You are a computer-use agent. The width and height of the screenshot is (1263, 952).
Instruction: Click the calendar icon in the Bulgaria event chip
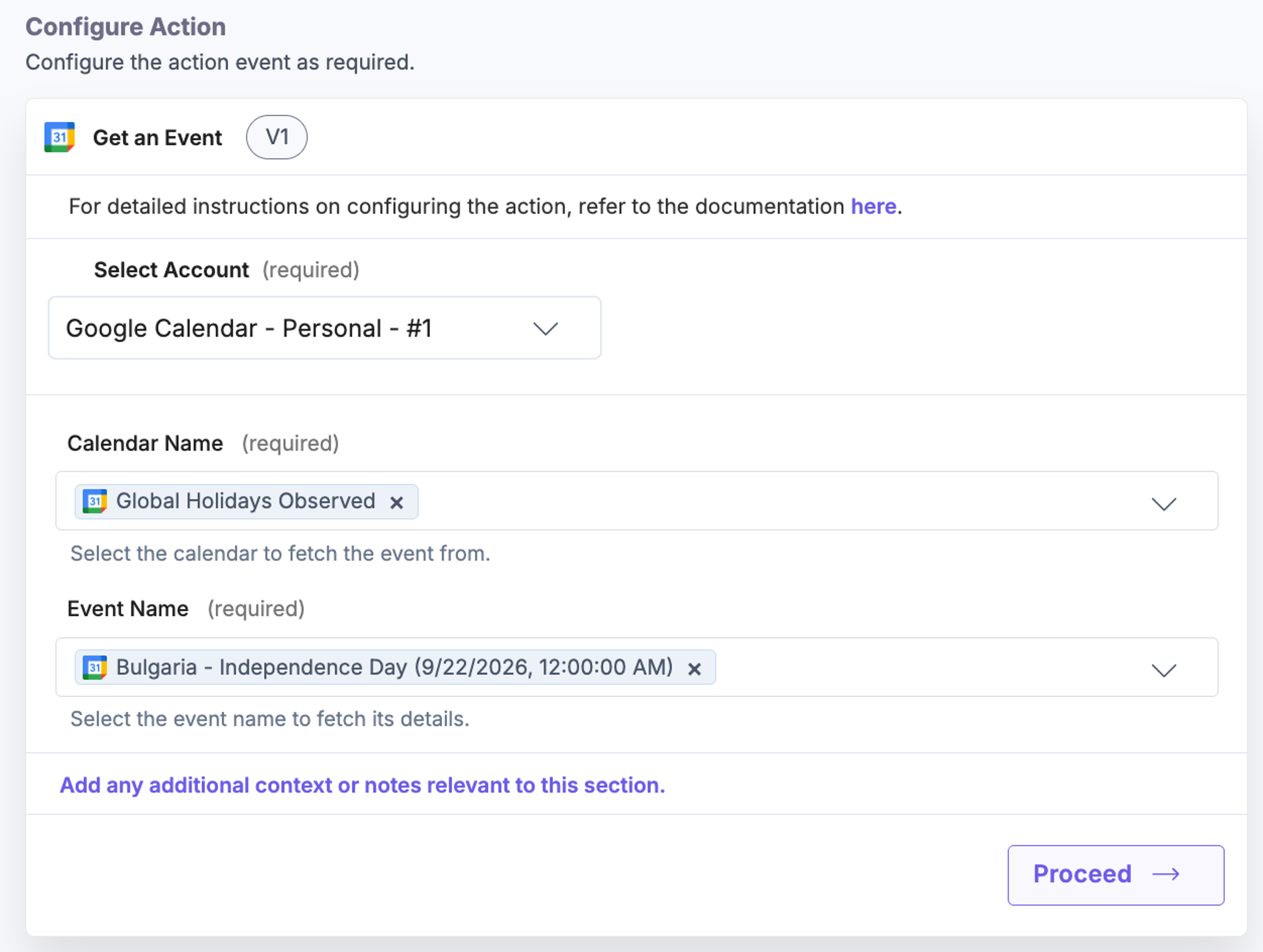click(95, 667)
